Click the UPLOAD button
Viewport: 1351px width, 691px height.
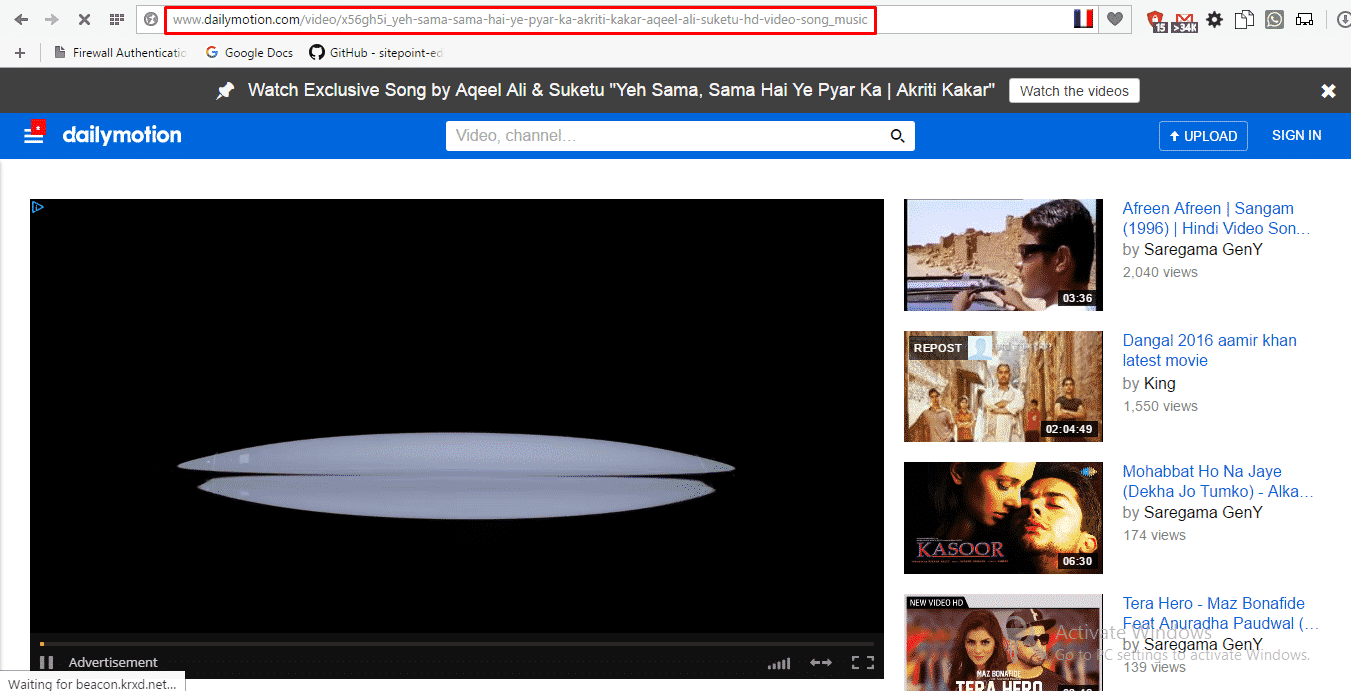(x=1203, y=136)
